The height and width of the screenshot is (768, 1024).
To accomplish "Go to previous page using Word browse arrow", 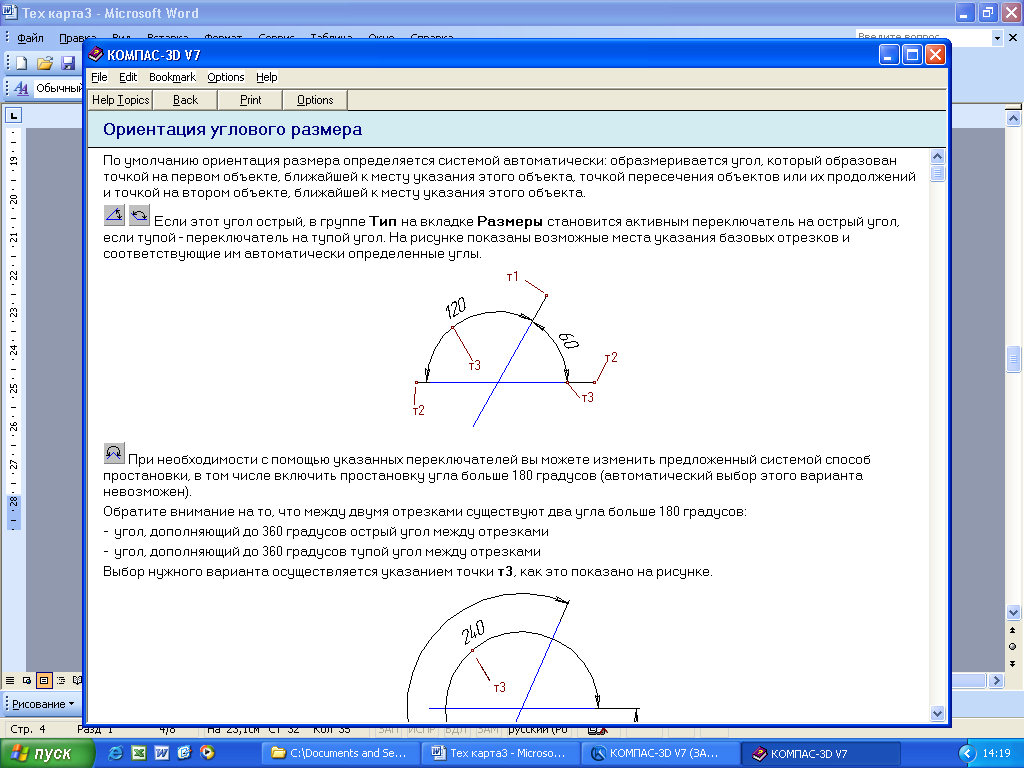I will pyautogui.click(x=1013, y=630).
